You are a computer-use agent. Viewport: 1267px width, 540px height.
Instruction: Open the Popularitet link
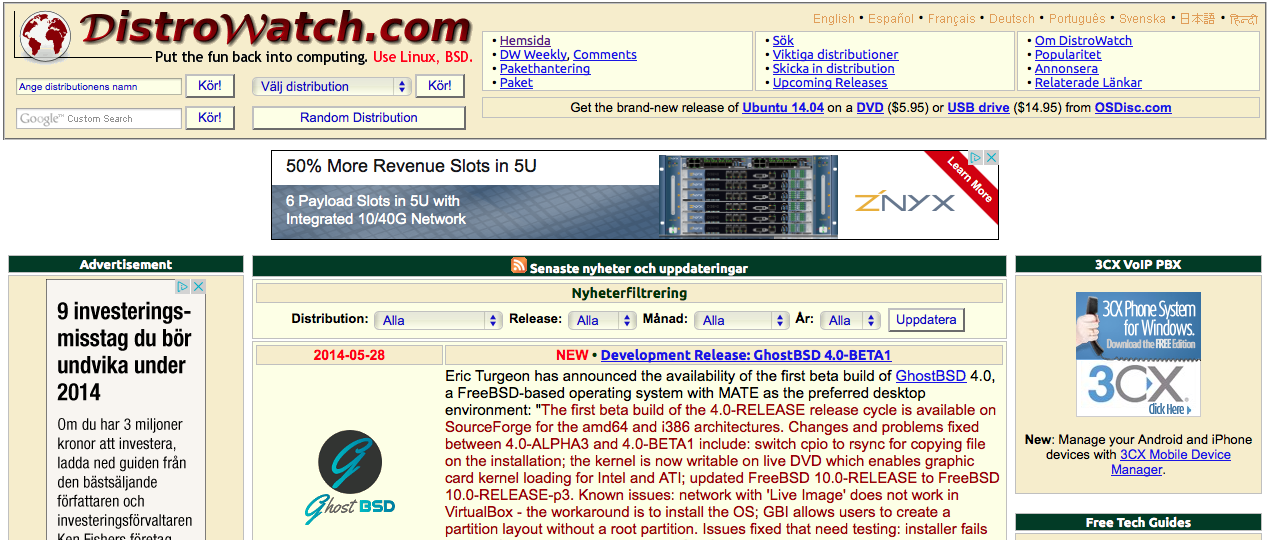(1067, 55)
